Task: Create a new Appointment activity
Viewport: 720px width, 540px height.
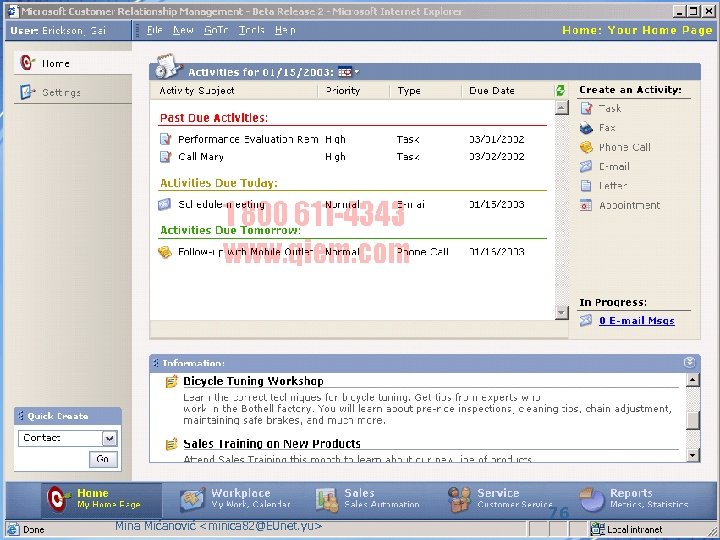Action: (x=620, y=205)
